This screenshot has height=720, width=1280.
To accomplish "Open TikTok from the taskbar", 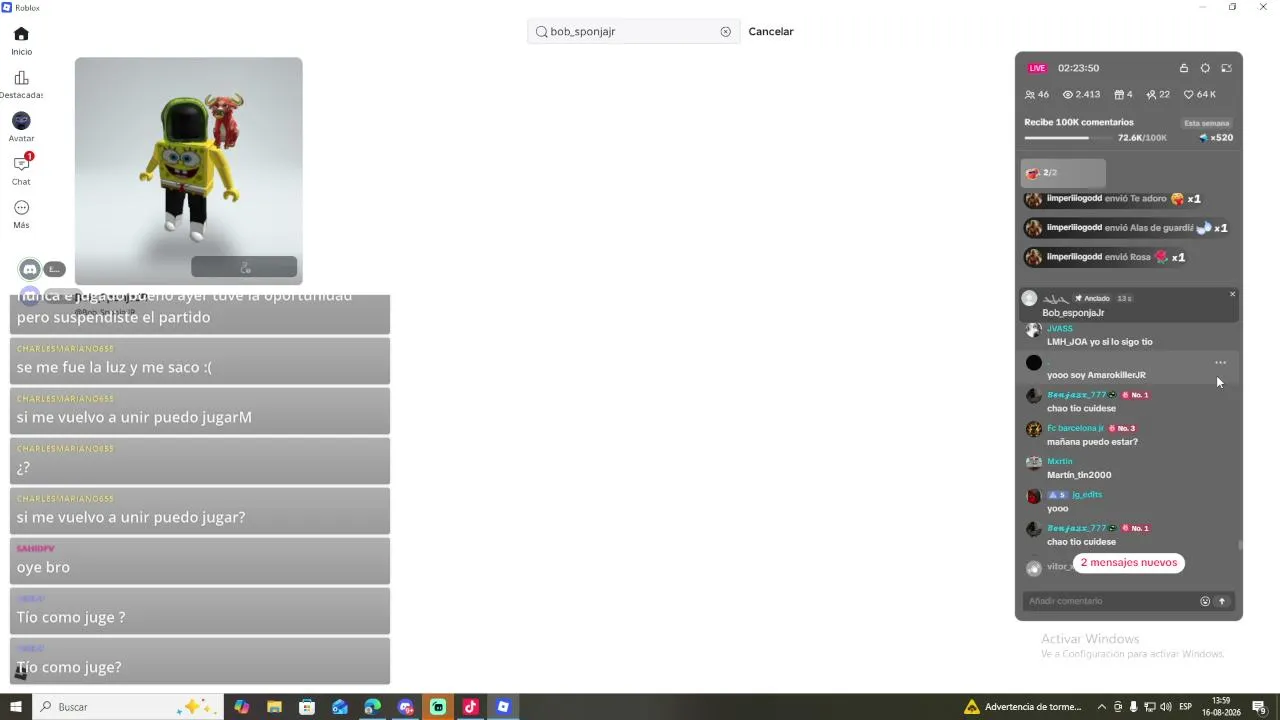I will [471, 707].
